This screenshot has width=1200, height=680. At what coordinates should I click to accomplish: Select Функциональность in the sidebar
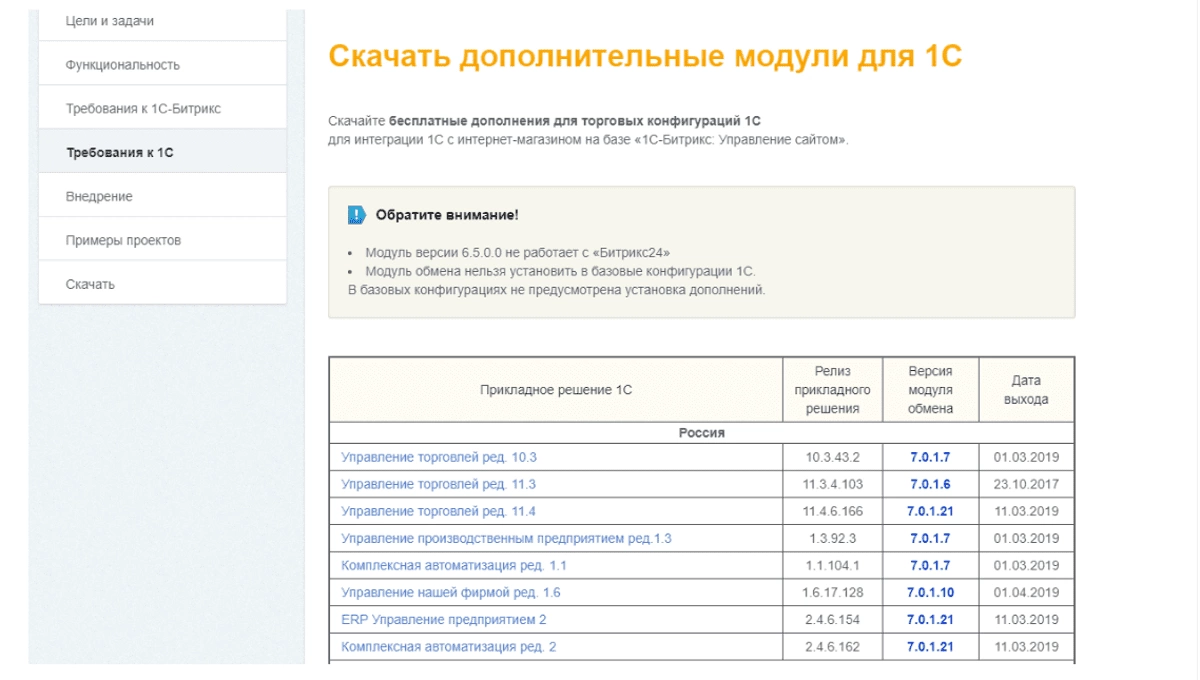pos(162,65)
